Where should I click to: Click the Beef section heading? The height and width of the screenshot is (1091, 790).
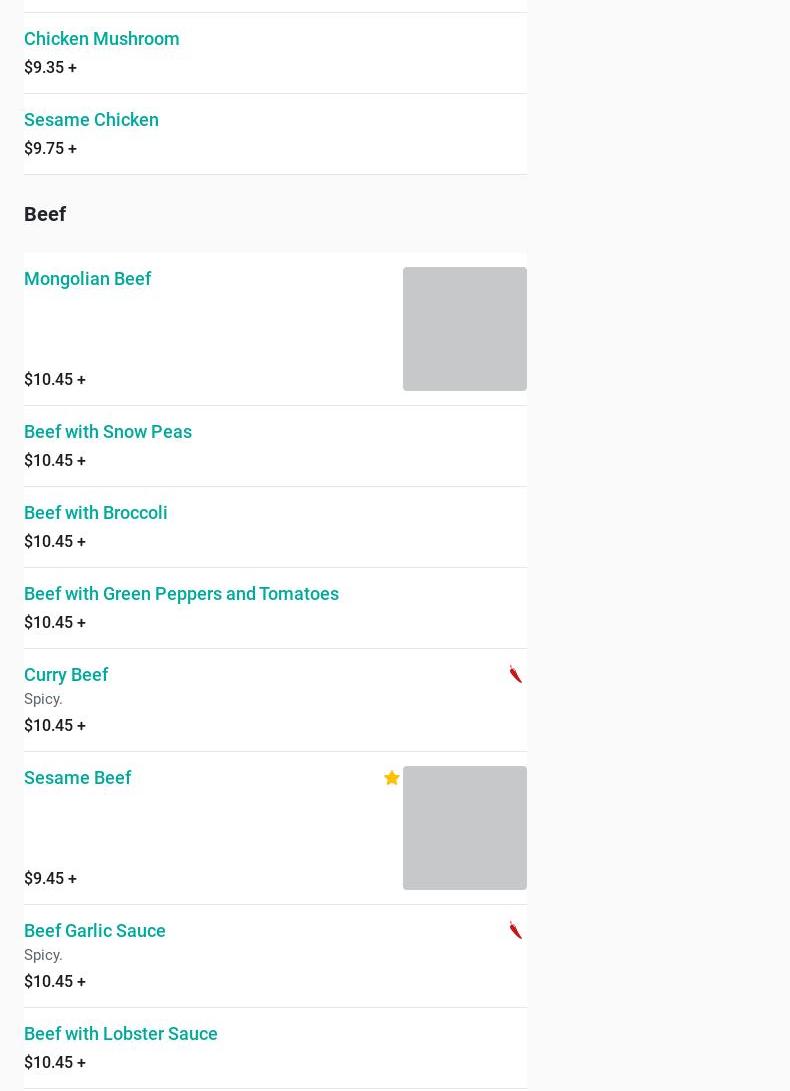[x=45, y=214]
